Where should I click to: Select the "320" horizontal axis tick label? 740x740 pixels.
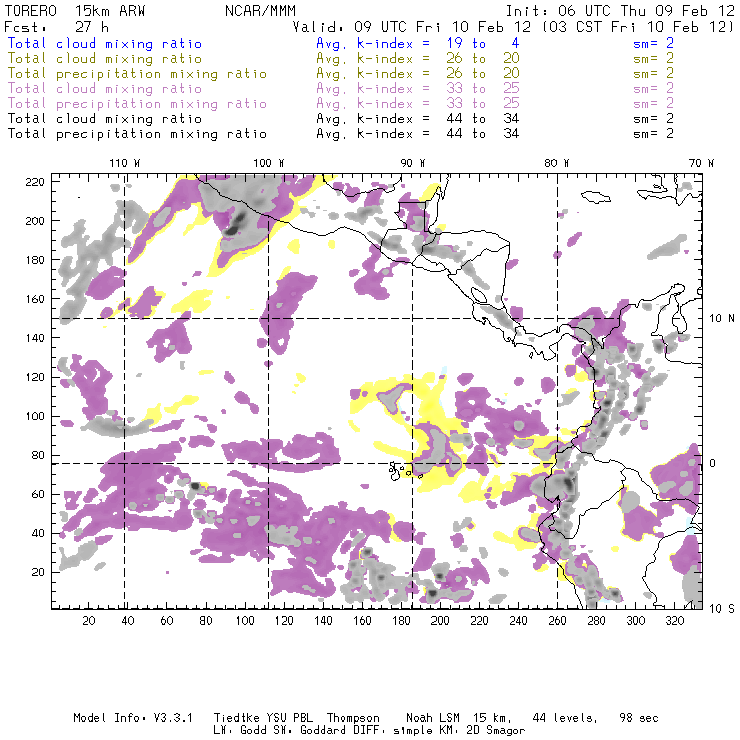pos(674,621)
